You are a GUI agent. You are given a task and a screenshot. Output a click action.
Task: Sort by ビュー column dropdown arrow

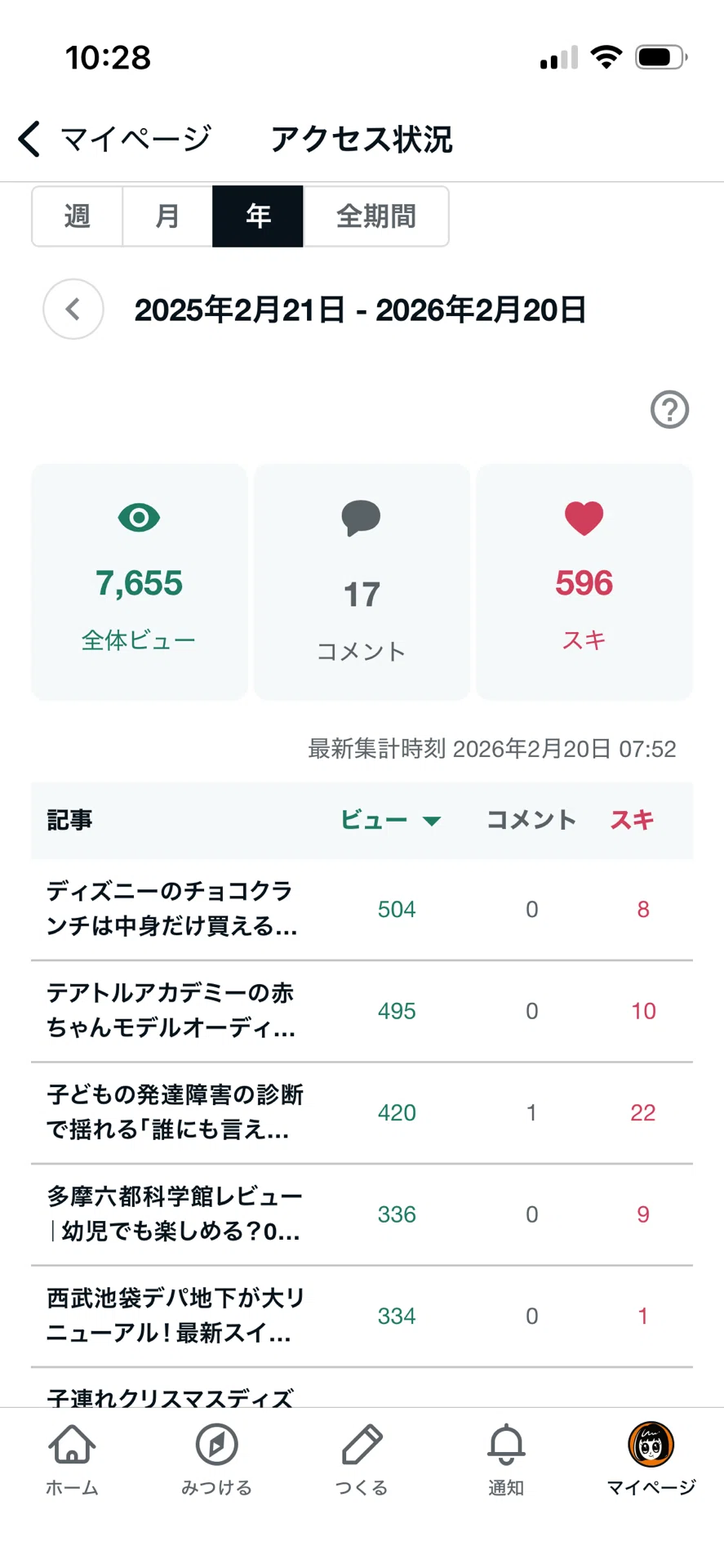(432, 821)
